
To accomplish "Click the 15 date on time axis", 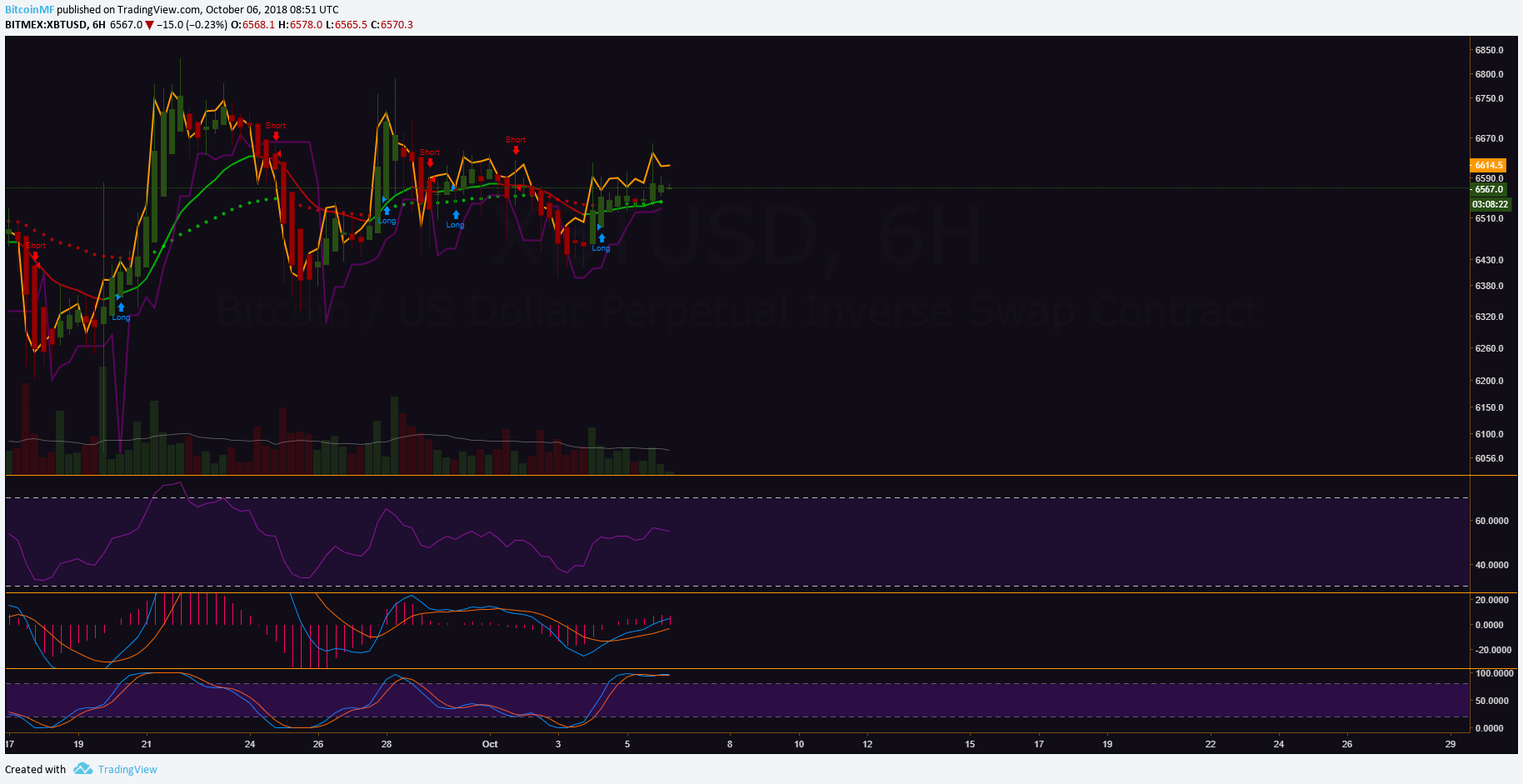I will click(970, 744).
